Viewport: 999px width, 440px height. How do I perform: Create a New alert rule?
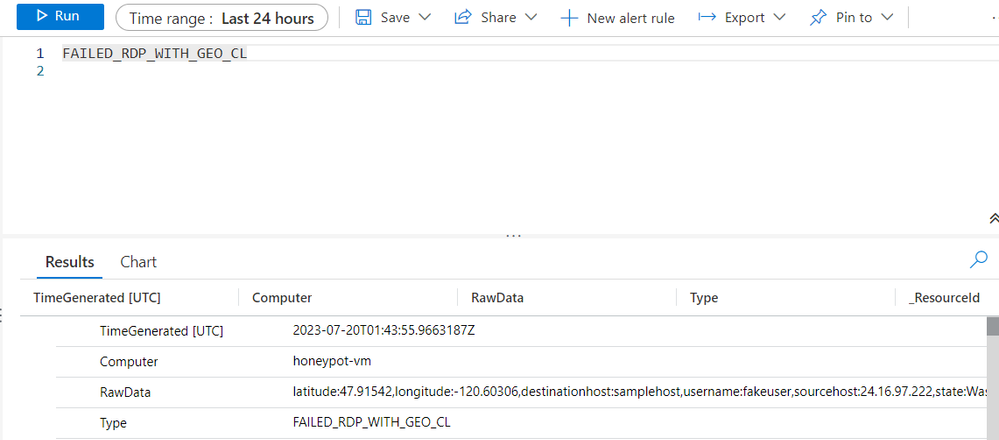click(x=617, y=18)
